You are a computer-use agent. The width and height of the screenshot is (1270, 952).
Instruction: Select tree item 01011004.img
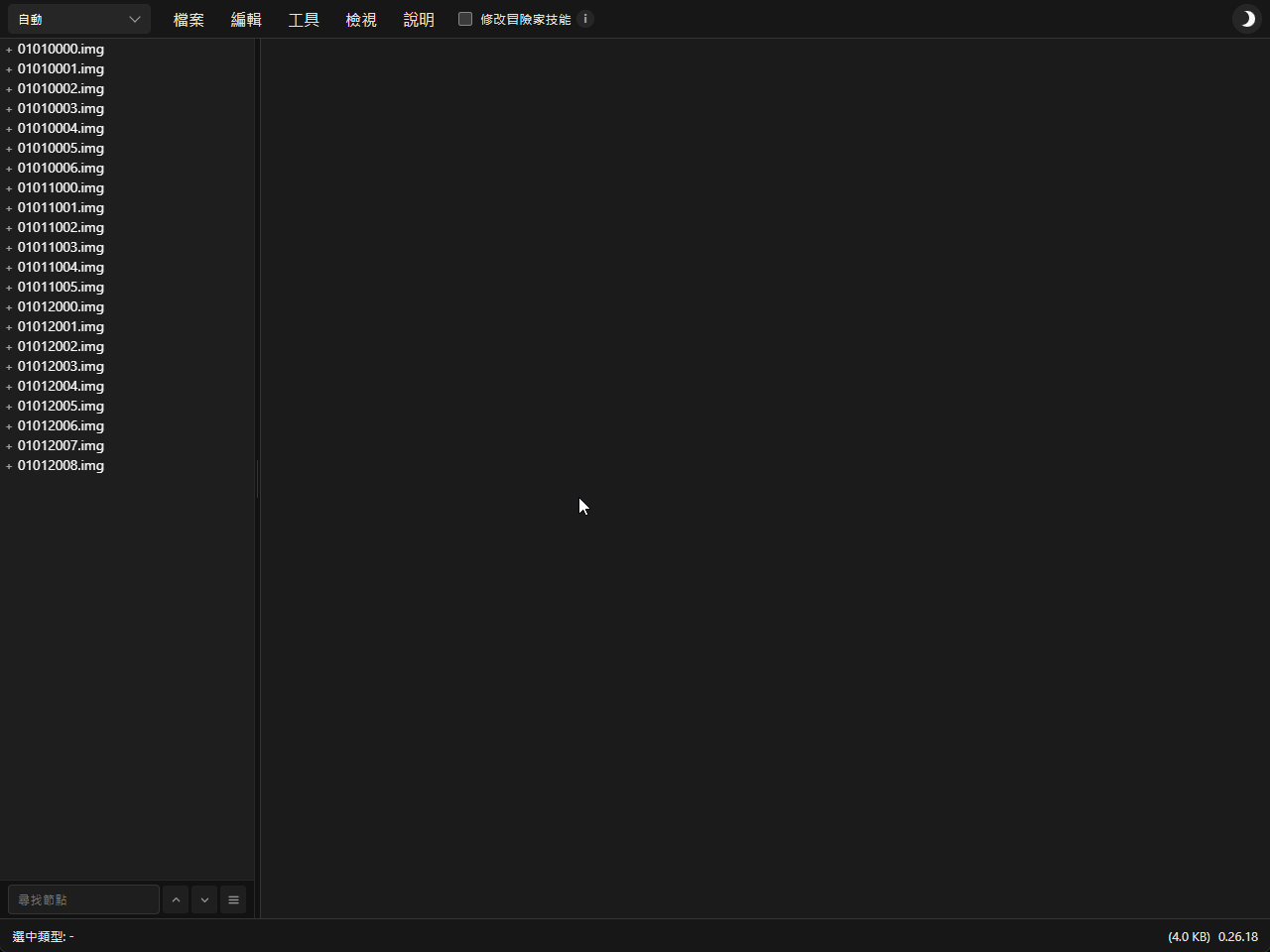tap(61, 267)
